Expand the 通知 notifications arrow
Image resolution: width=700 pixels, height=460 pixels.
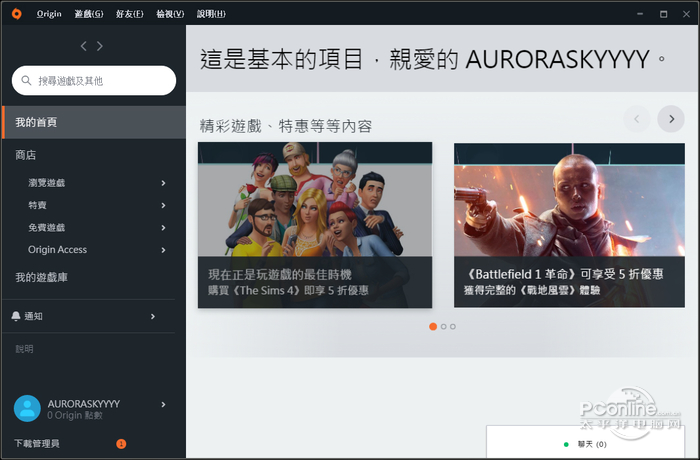coord(153,317)
